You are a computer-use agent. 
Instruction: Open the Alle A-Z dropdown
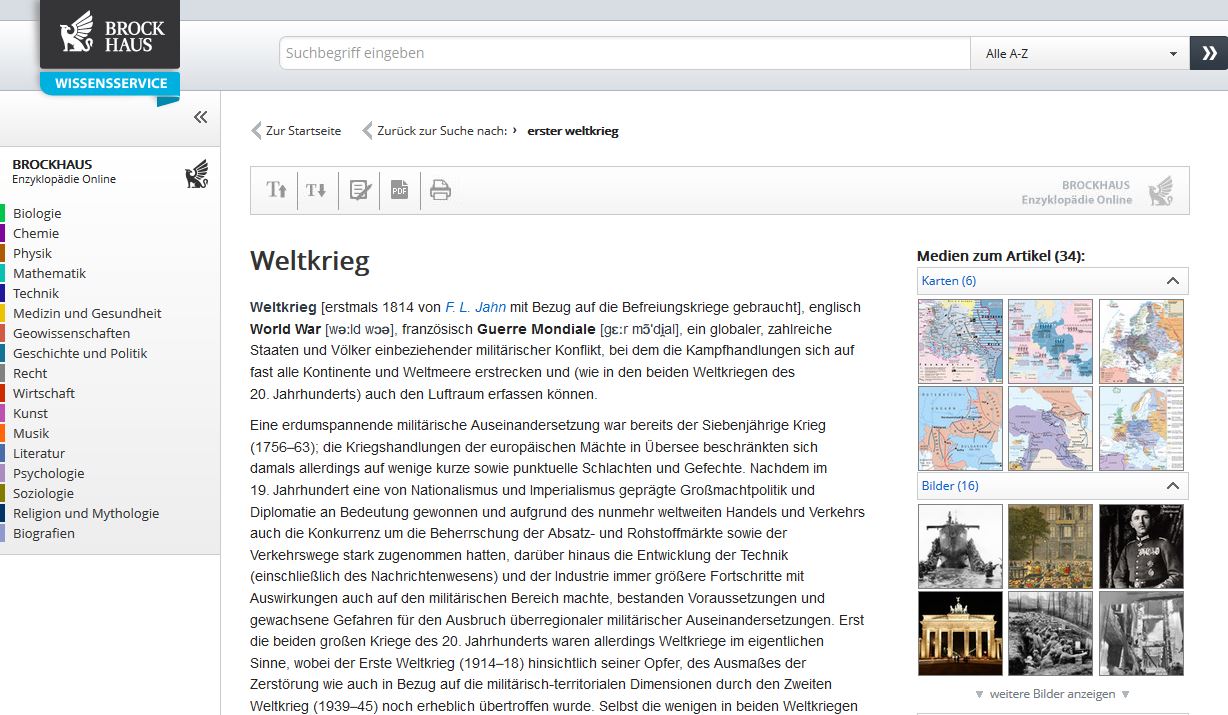pyautogui.click(x=1079, y=54)
